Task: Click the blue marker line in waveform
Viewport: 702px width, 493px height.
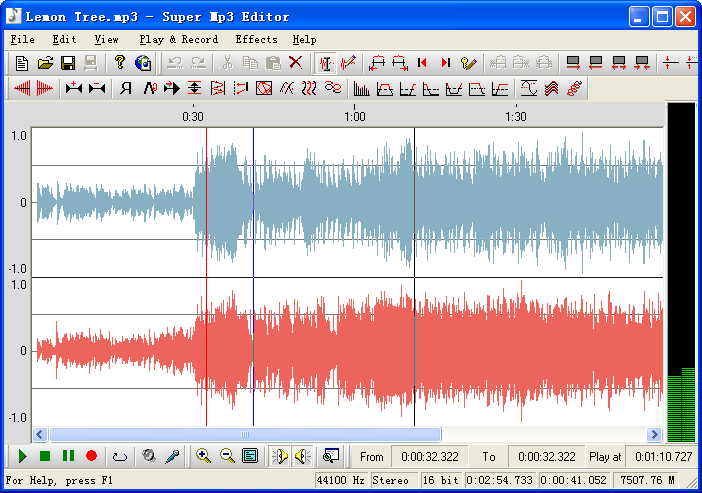Action: click(253, 277)
